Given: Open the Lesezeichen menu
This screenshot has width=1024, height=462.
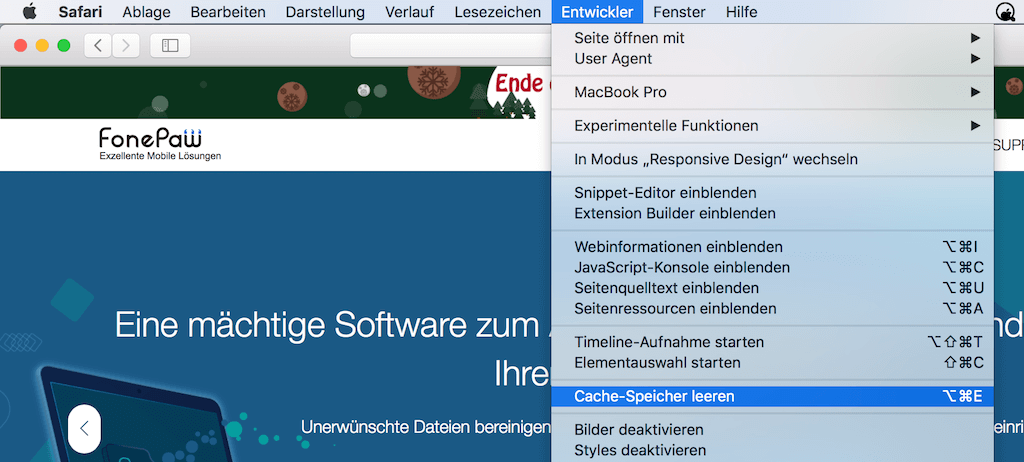Looking at the screenshot, I should [x=498, y=12].
